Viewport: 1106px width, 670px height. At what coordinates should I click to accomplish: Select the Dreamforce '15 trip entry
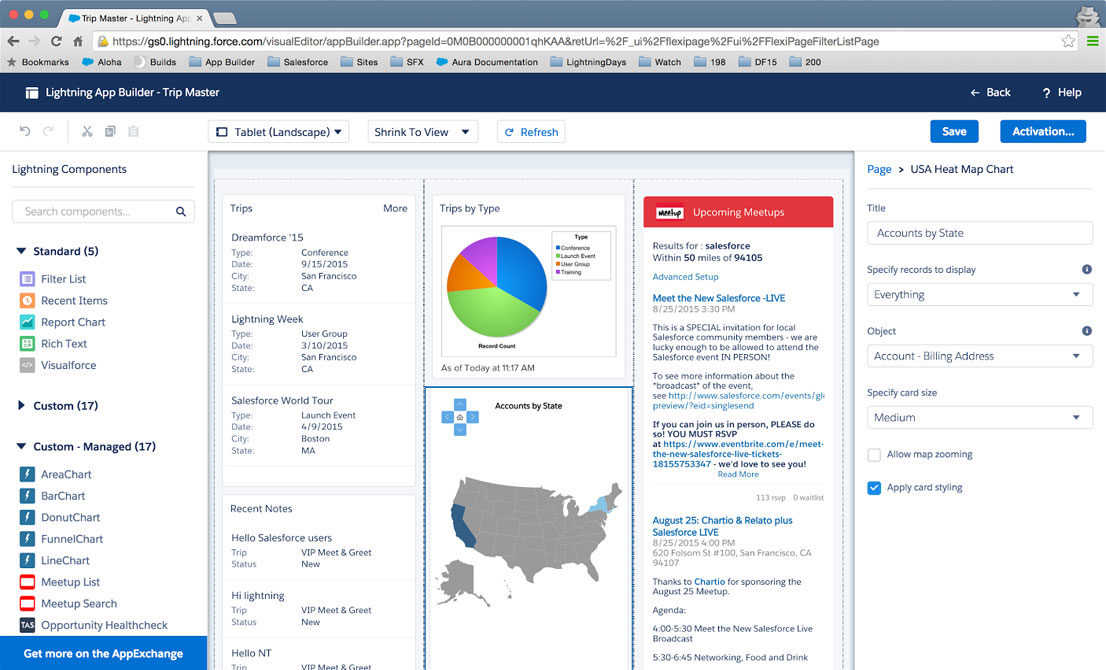(x=319, y=262)
